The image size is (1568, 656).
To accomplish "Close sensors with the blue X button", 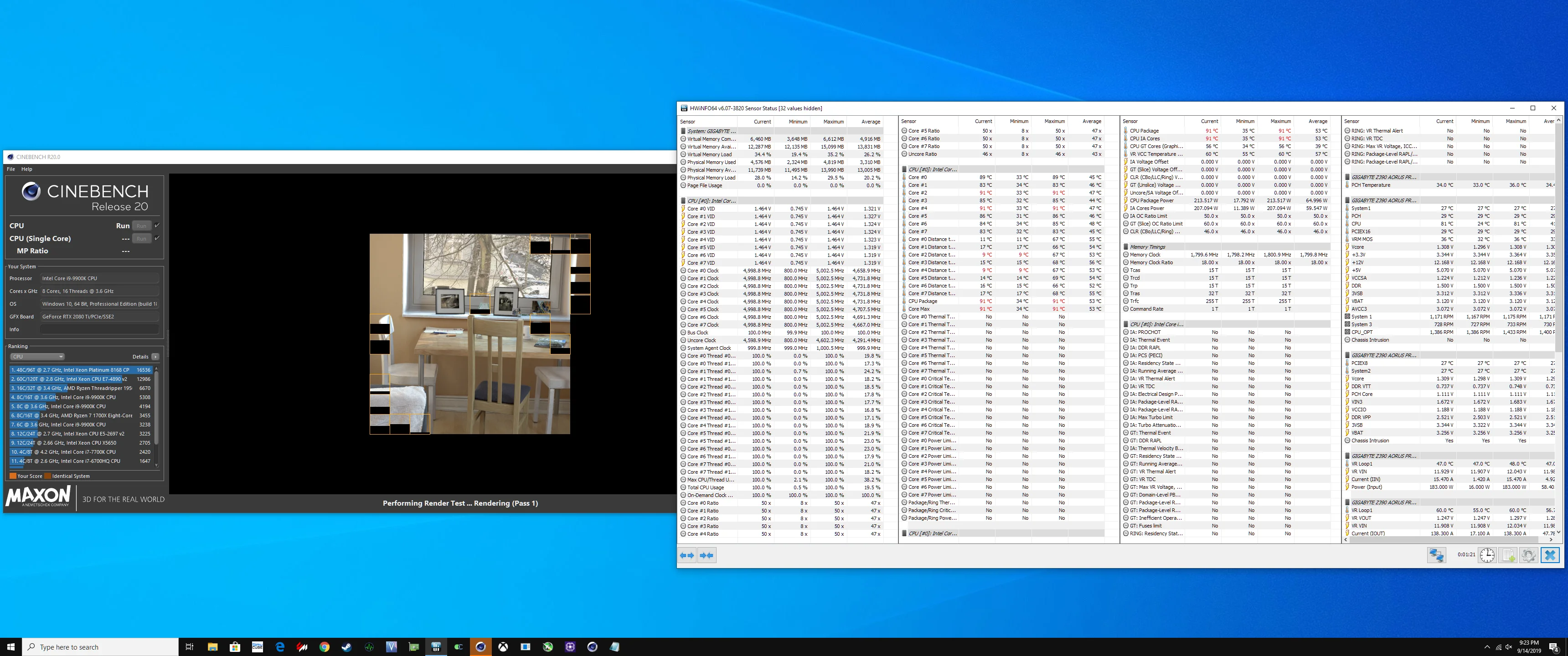I will (x=1550, y=555).
